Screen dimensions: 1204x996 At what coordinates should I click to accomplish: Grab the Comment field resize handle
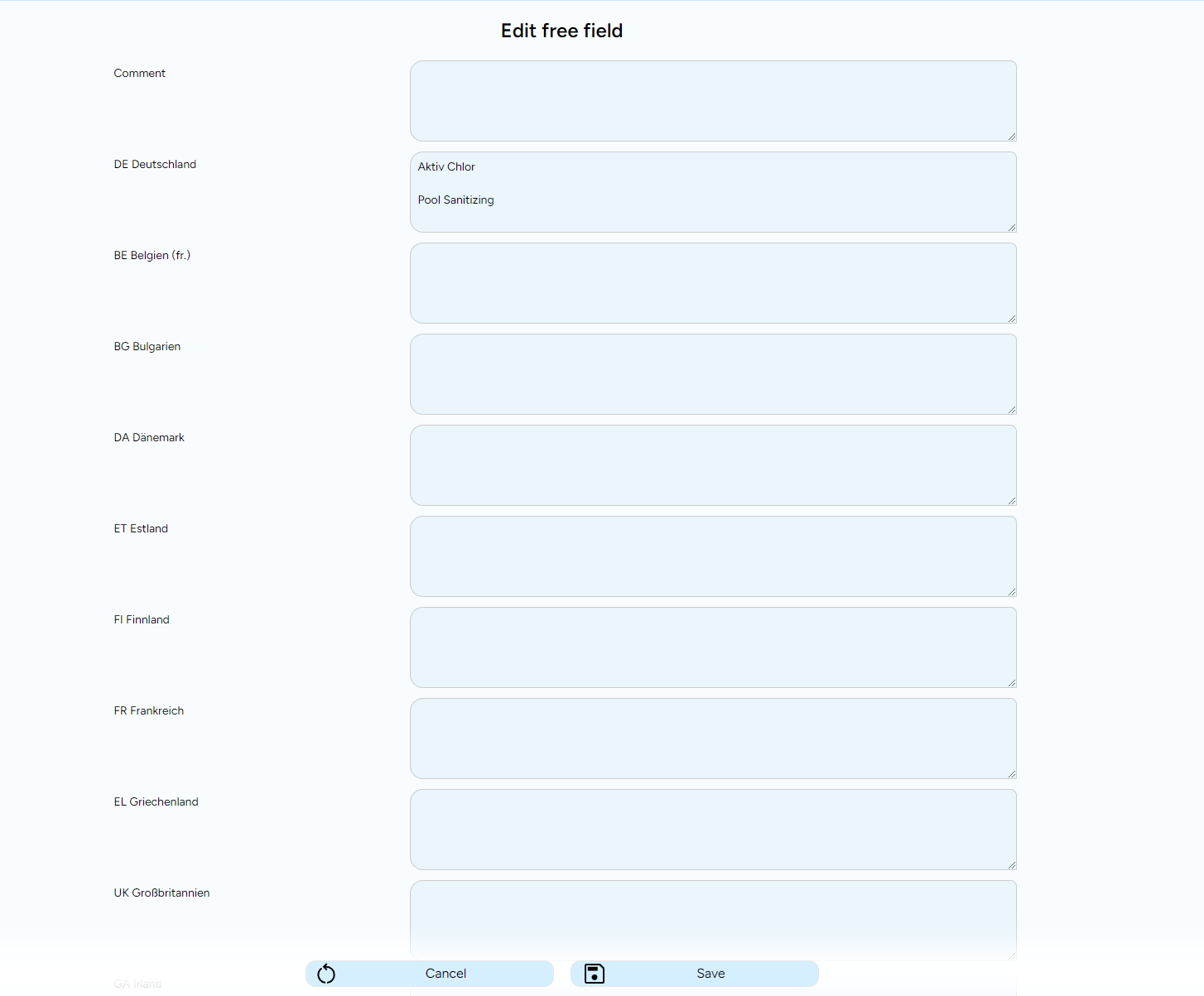1012,137
